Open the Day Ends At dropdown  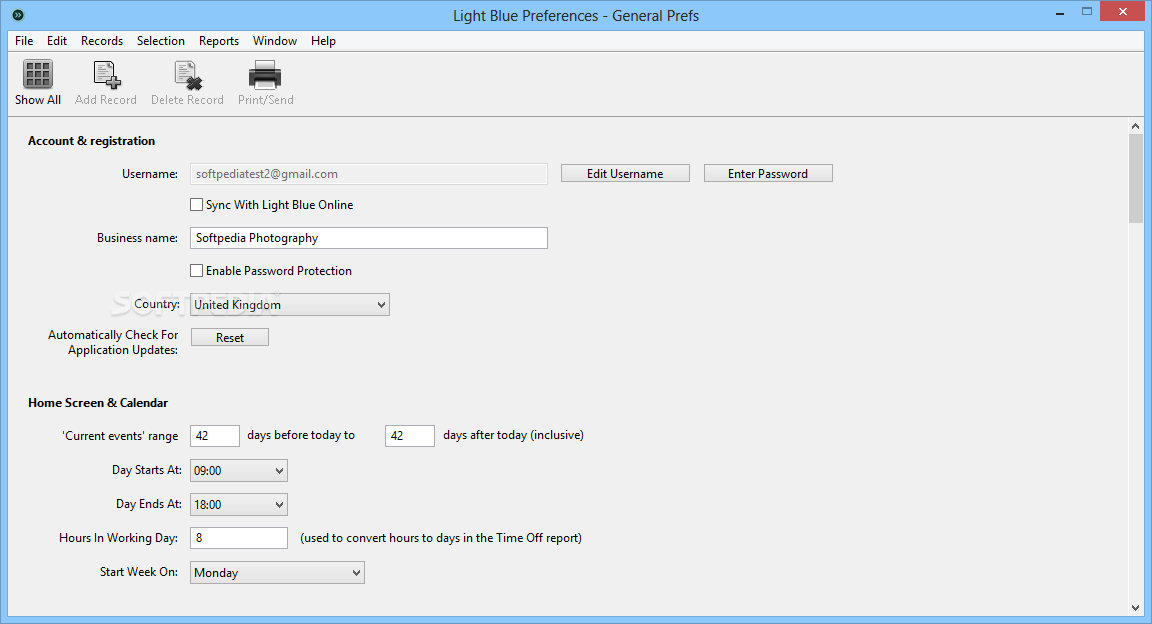tap(239, 504)
